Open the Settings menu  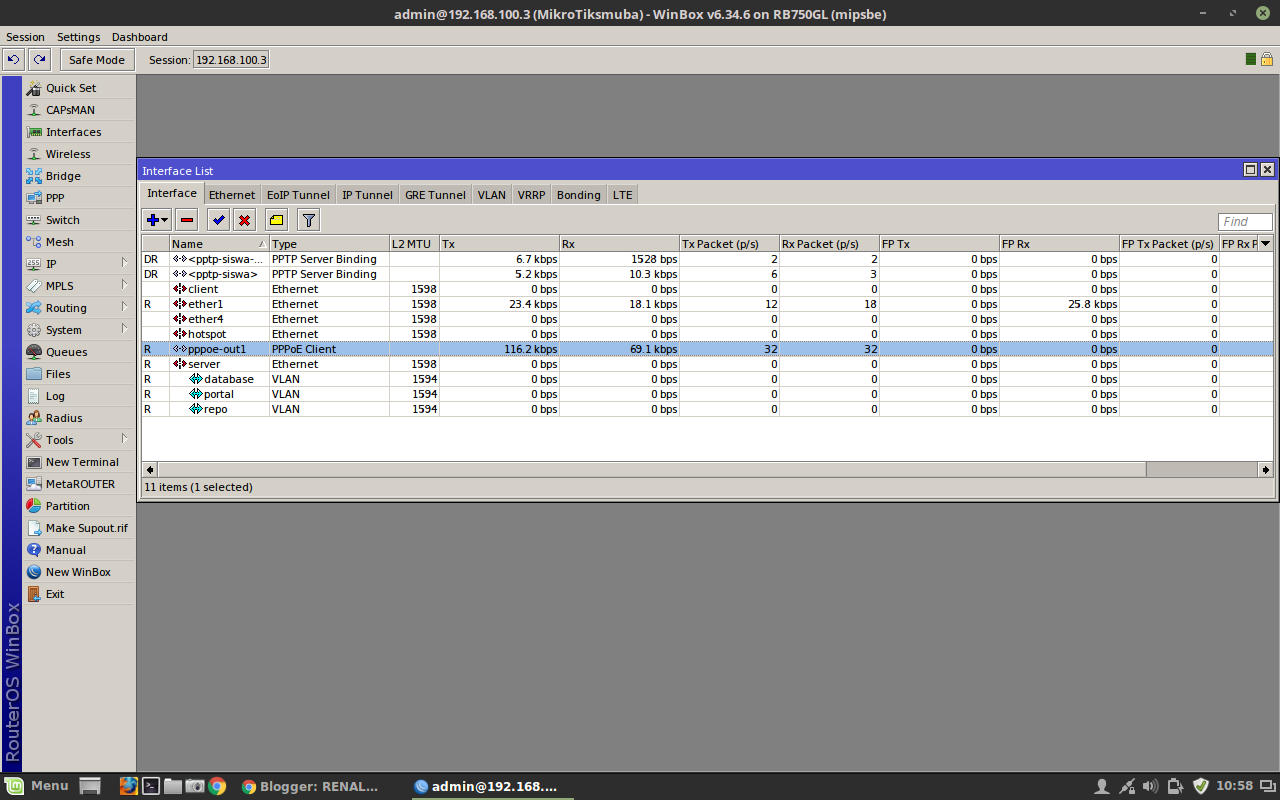(x=78, y=37)
